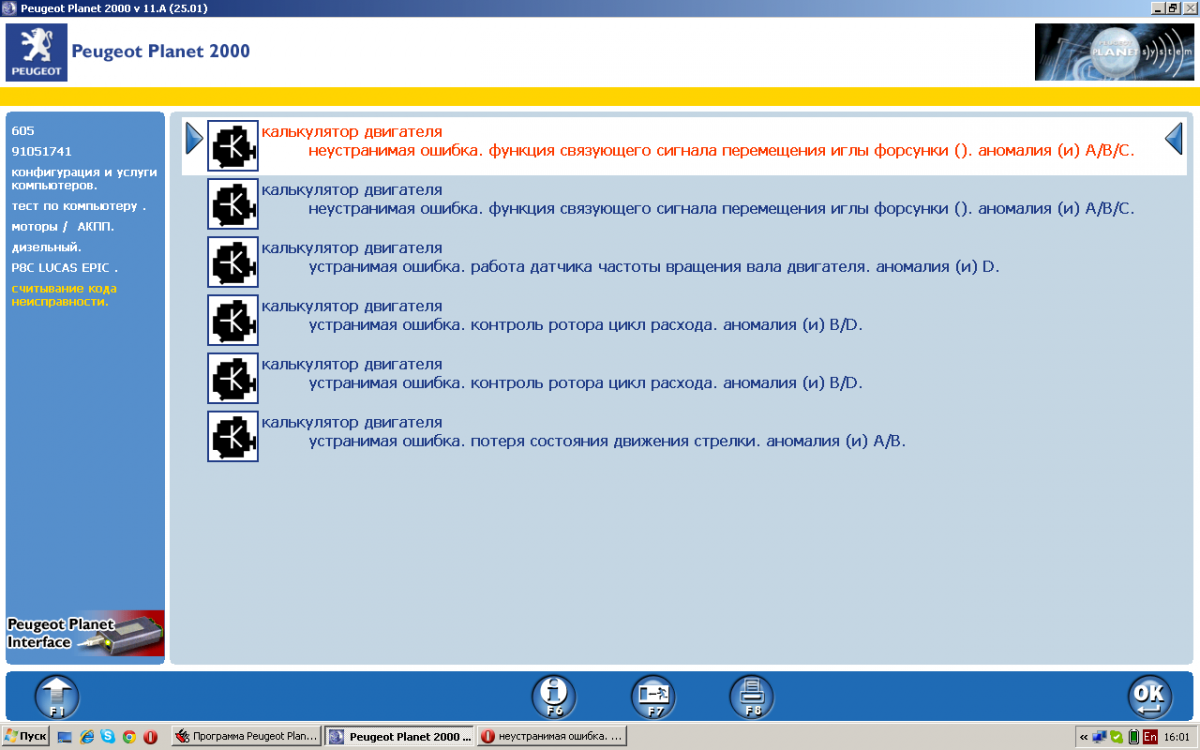Open the Opera неустранимая ошибка taskbar window
This screenshot has width=1200, height=750.
[x=552, y=736]
